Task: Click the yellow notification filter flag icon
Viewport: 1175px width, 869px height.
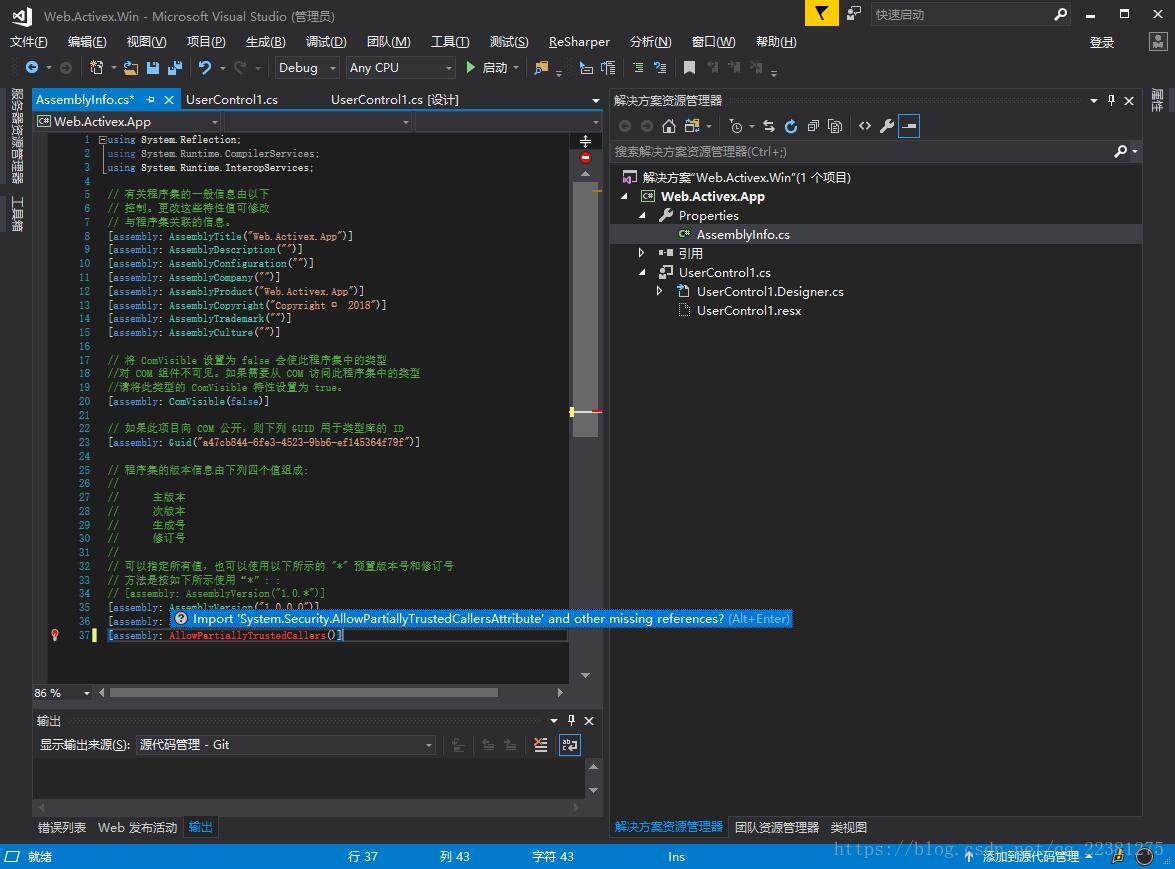Action: pyautogui.click(x=821, y=13)
